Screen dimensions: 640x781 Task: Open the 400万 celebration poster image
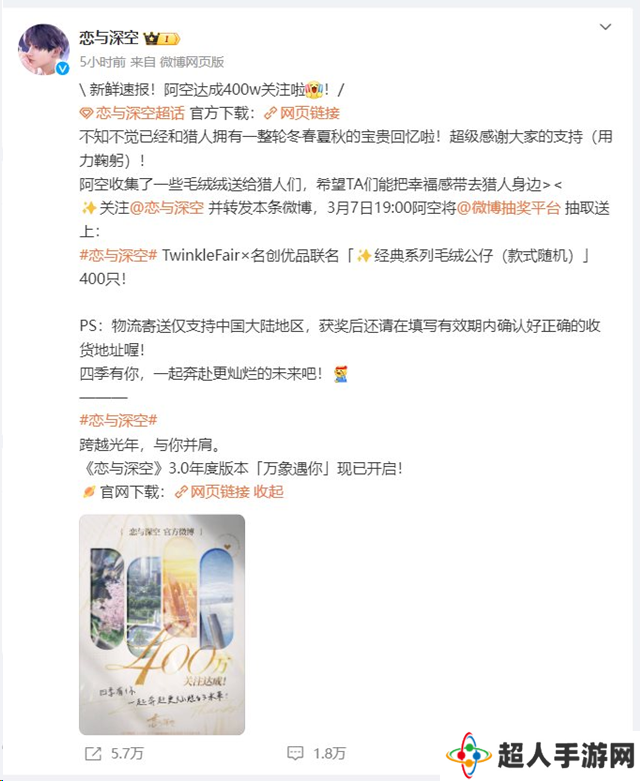[162, 625]
